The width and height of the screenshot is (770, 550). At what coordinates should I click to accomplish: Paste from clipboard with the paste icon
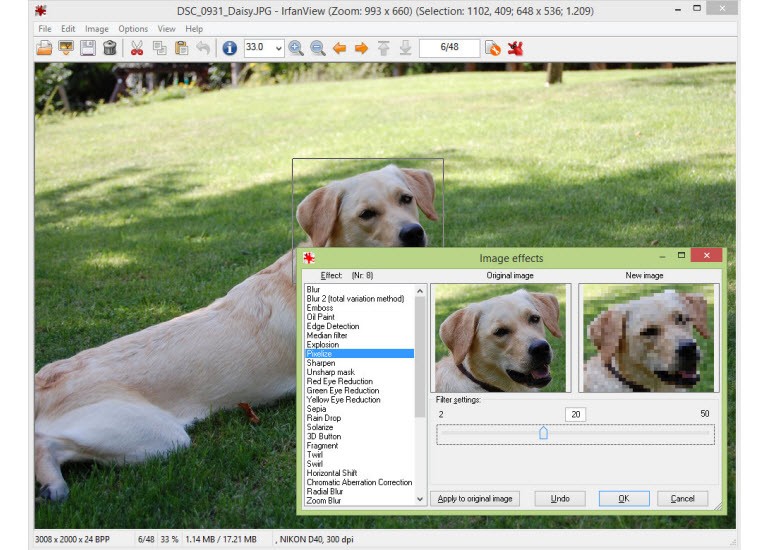181,48
